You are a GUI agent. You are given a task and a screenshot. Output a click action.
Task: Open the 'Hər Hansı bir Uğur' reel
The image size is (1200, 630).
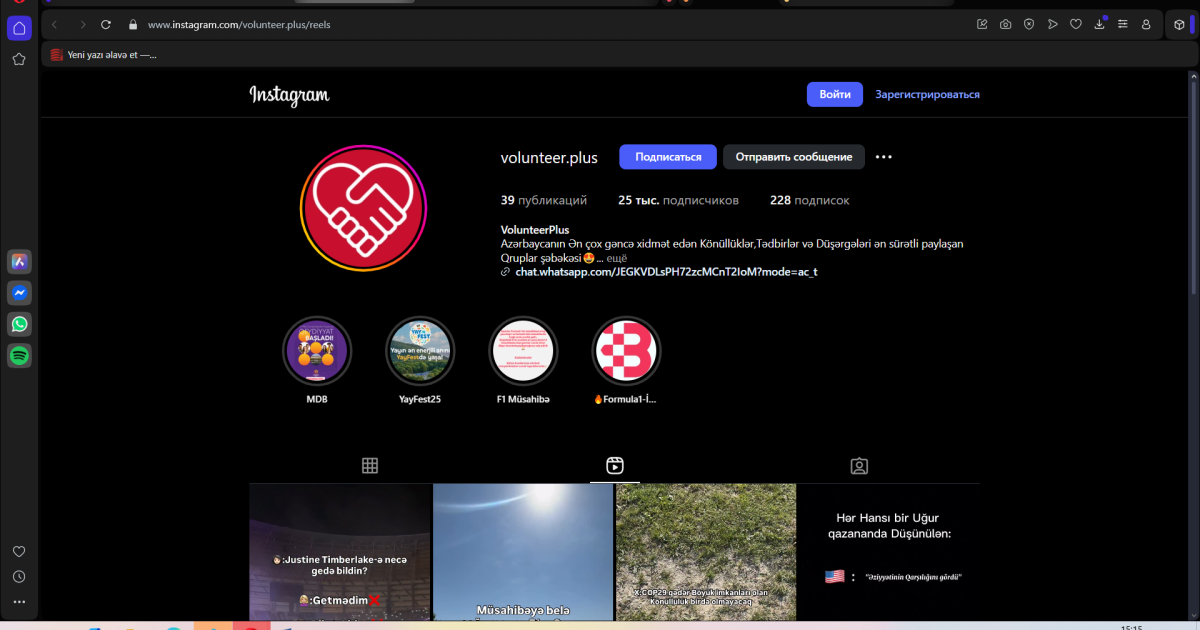(x=889, y=552)
